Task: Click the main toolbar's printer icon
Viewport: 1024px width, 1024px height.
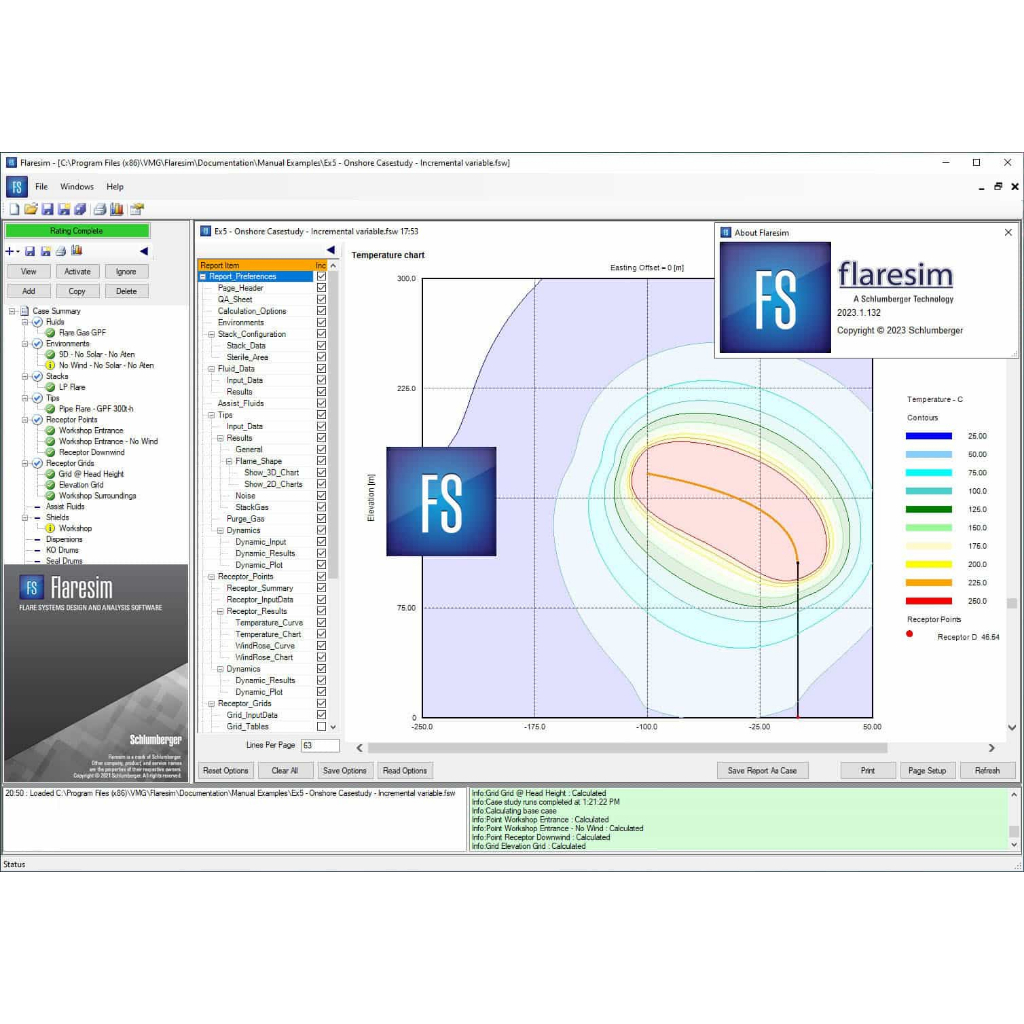Action: click(99, 209)
